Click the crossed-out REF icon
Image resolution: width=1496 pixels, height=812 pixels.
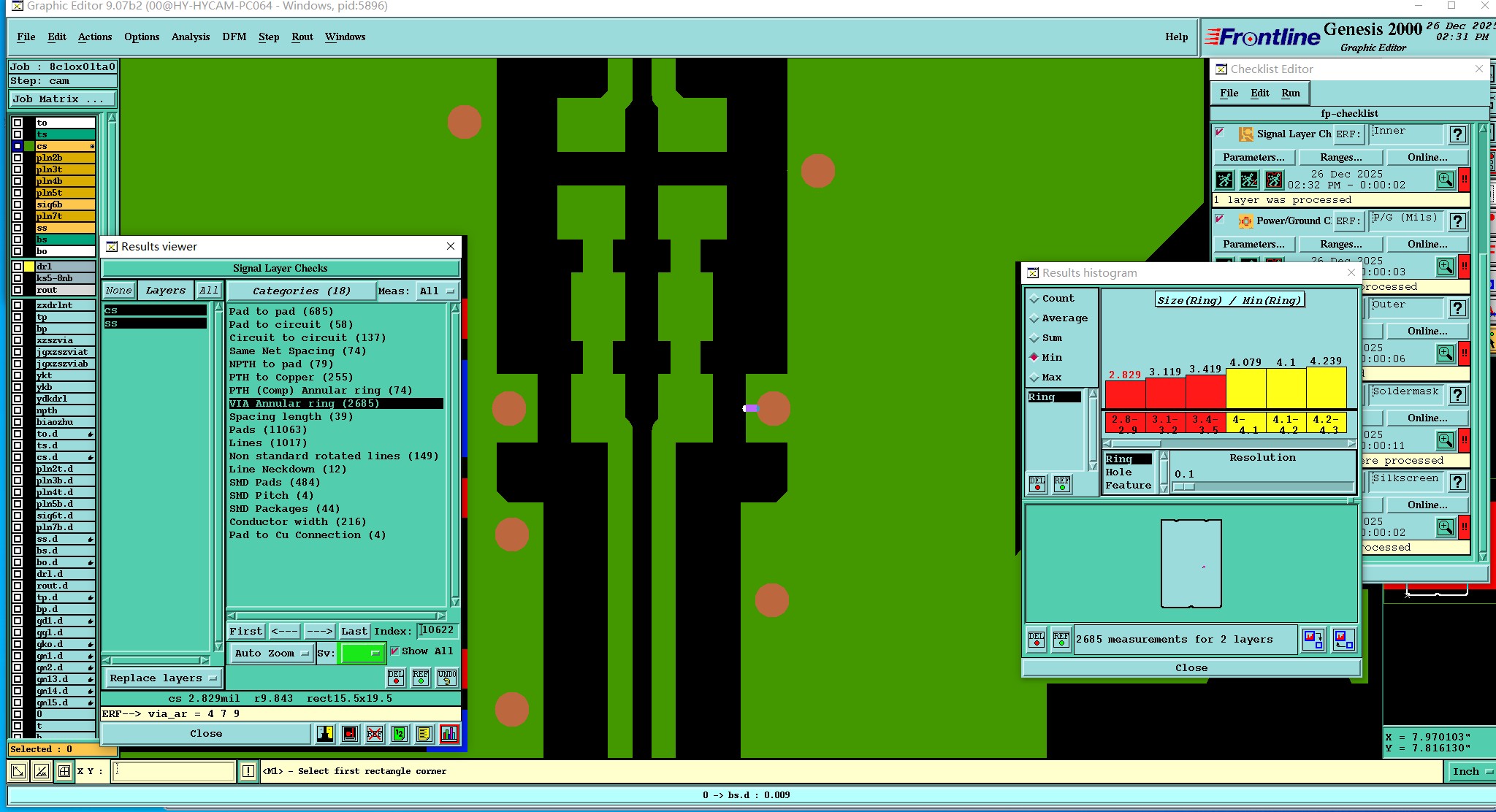pyautogui.click(x=374, y=734)
